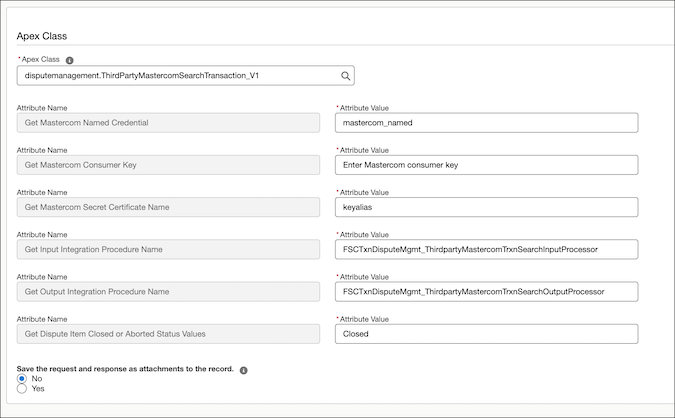Click info icon beside Save request and response
This screenshot has width=675, height=418.
(x=244, y=370)
